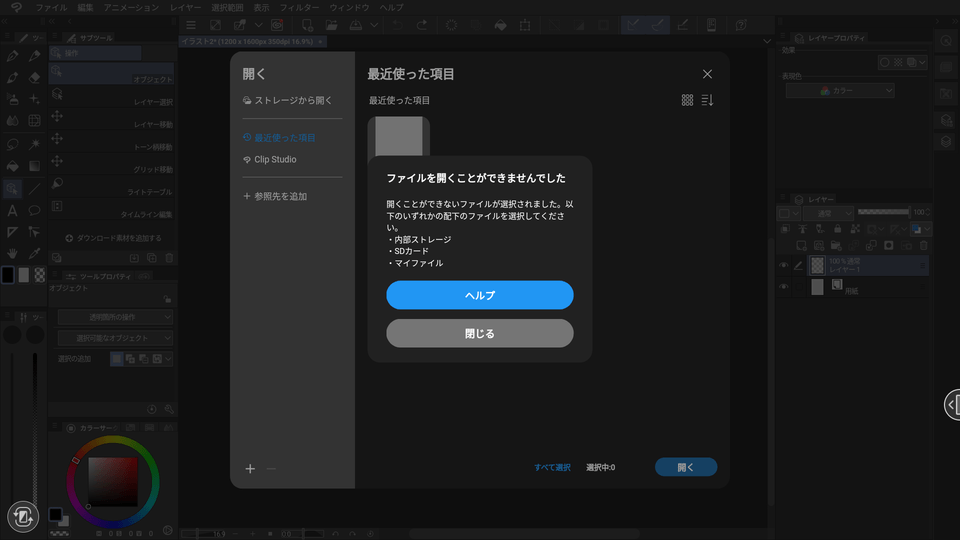The width and height of the screenshot is (960, 540).
Task: Expand the chevron at the canvas tab bar right
Action: pos(767,42)
